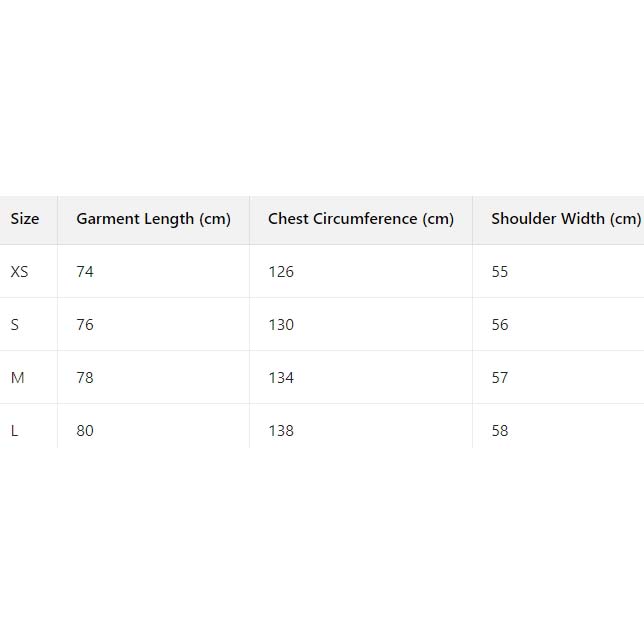Screen dimensions: 644x644
Task: Select shoulder width value 55
Action: click(500, 272)
